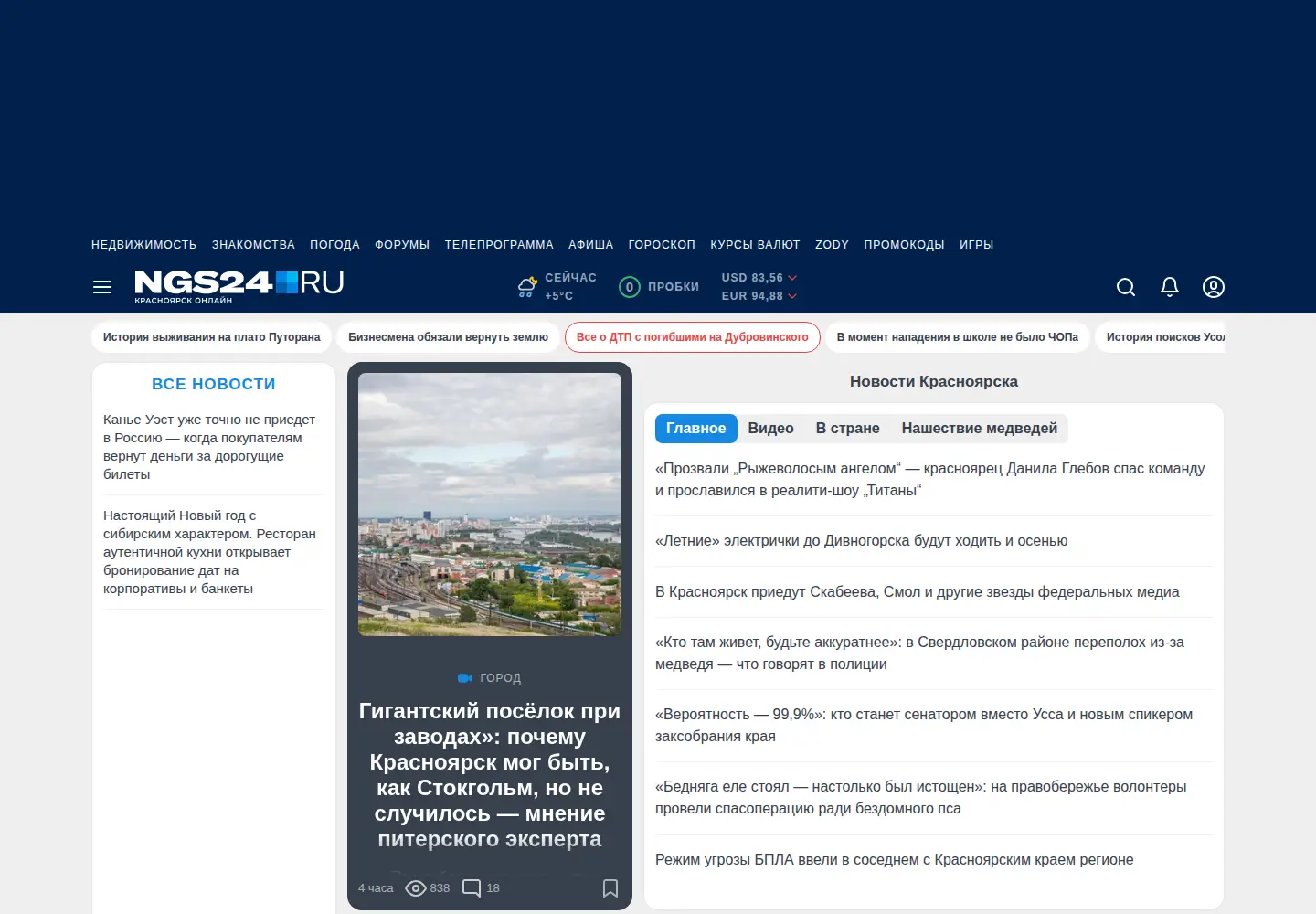Viewport: 1316px width, 914px height.
Task: Click the weather cloud icon
Action: coord(527,287)
